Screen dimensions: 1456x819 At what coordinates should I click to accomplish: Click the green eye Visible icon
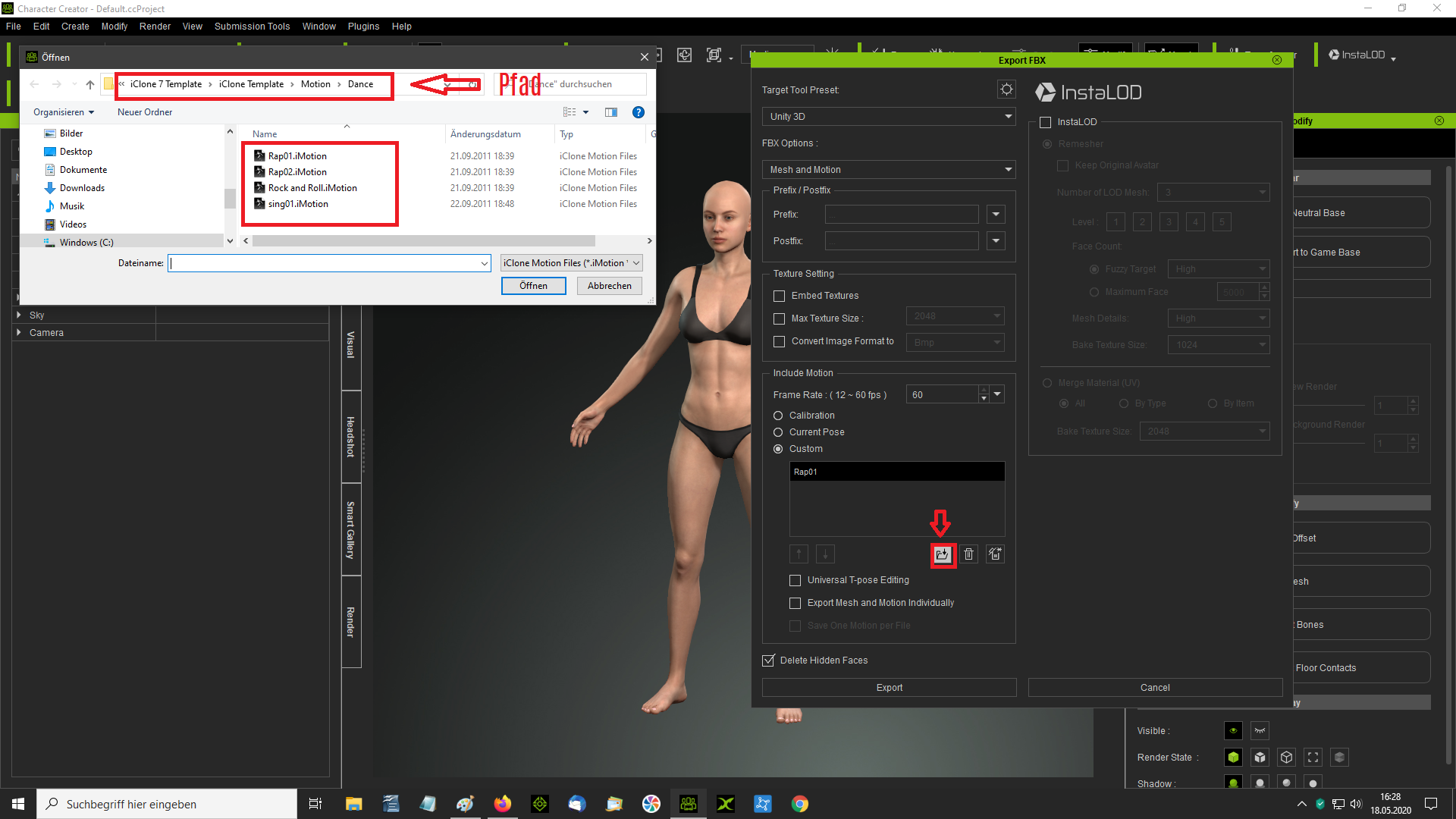click(x=1234, y=731)
